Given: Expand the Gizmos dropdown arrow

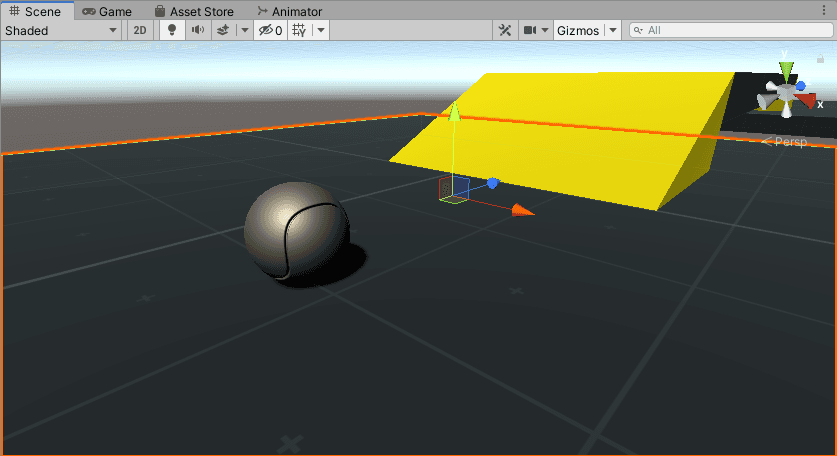Looking at the screenshot, I should (613, 30).
